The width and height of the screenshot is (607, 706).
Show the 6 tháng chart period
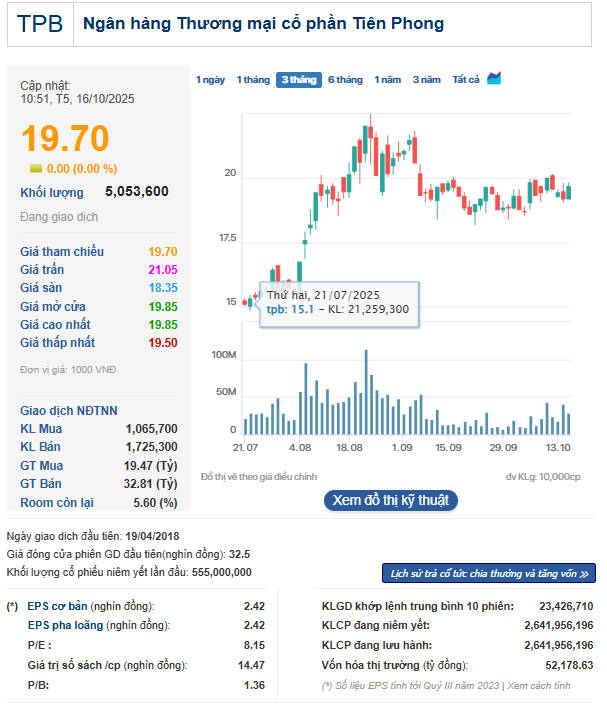tap(345, 80)
